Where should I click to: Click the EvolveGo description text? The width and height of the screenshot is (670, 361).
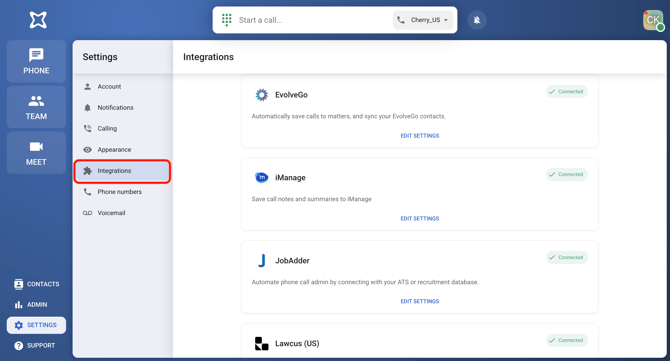349,116
